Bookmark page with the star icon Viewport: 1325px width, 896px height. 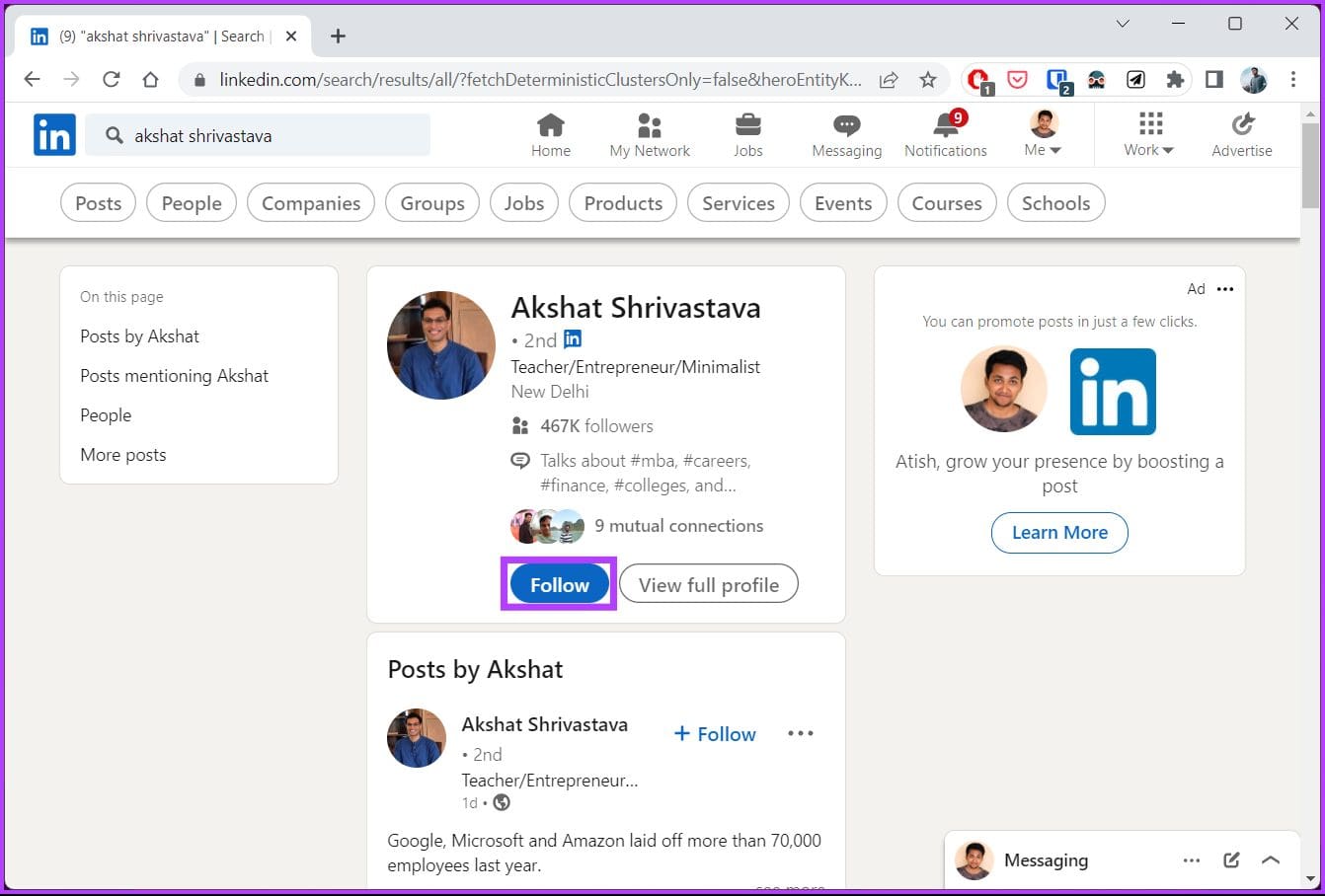(x=928, y=80)
